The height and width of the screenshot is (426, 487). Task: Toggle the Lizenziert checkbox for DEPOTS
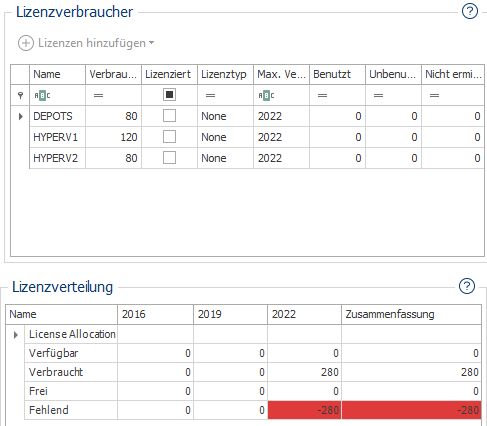click(169, 116)
